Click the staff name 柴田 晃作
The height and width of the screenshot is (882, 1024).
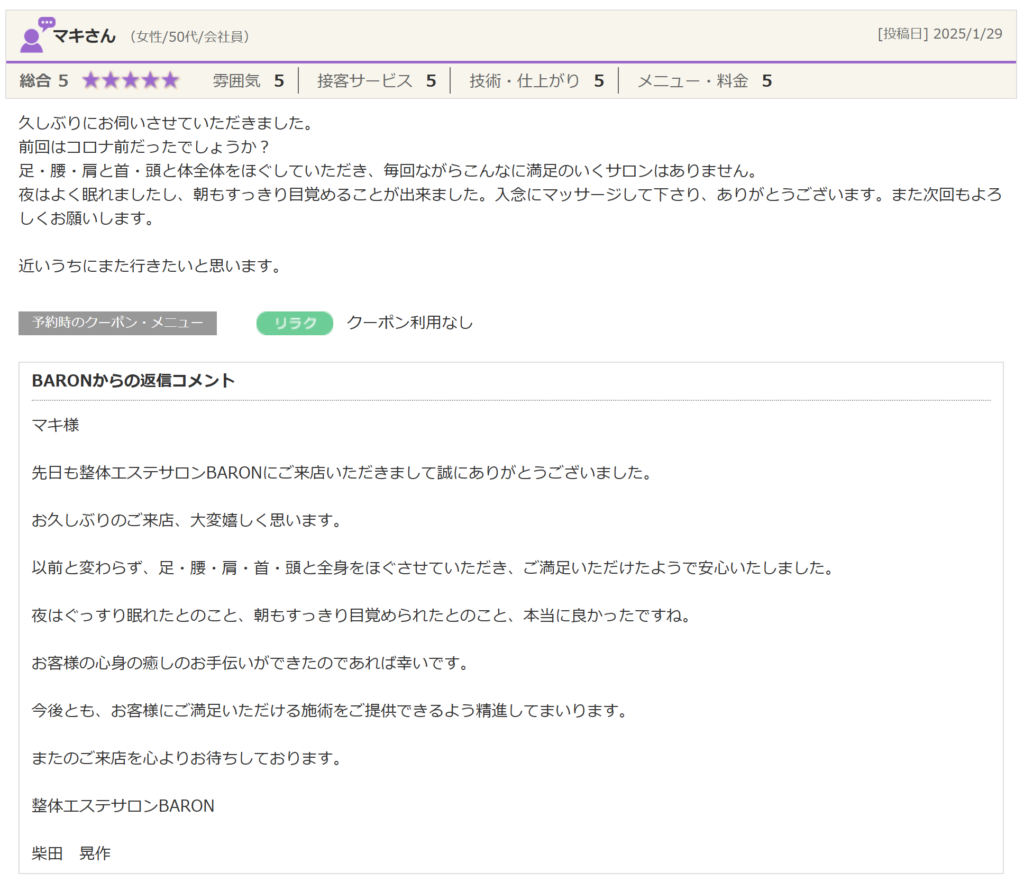pyautogui.click(x=71, y=853)
